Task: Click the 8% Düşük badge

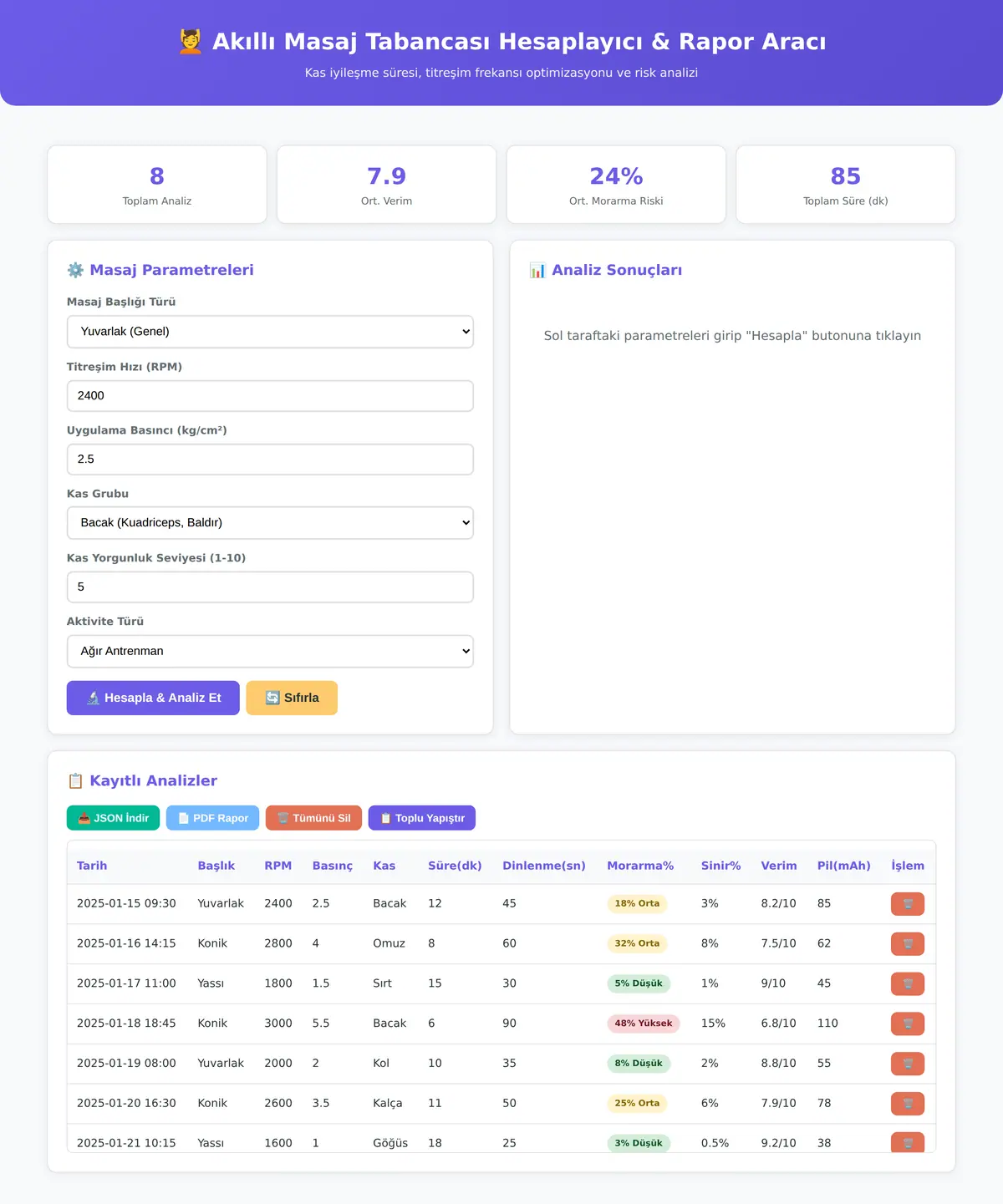Action: click(639, 1064)
